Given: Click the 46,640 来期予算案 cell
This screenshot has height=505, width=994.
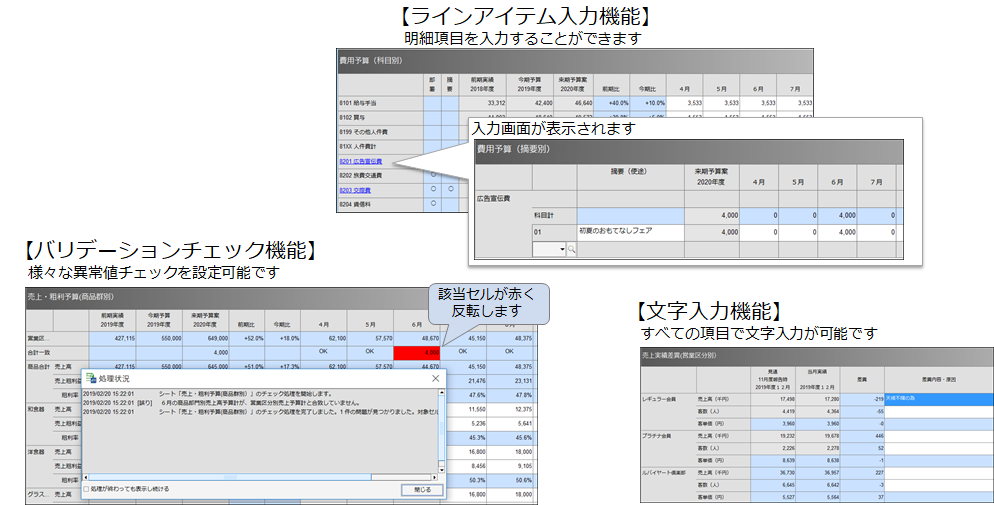Looking at the screenshot, I should coord(574,103).
